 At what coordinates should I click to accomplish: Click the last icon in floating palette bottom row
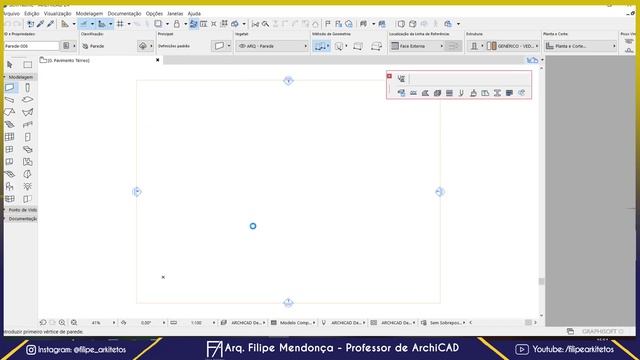pyautogui.click(x=521, y=93)
